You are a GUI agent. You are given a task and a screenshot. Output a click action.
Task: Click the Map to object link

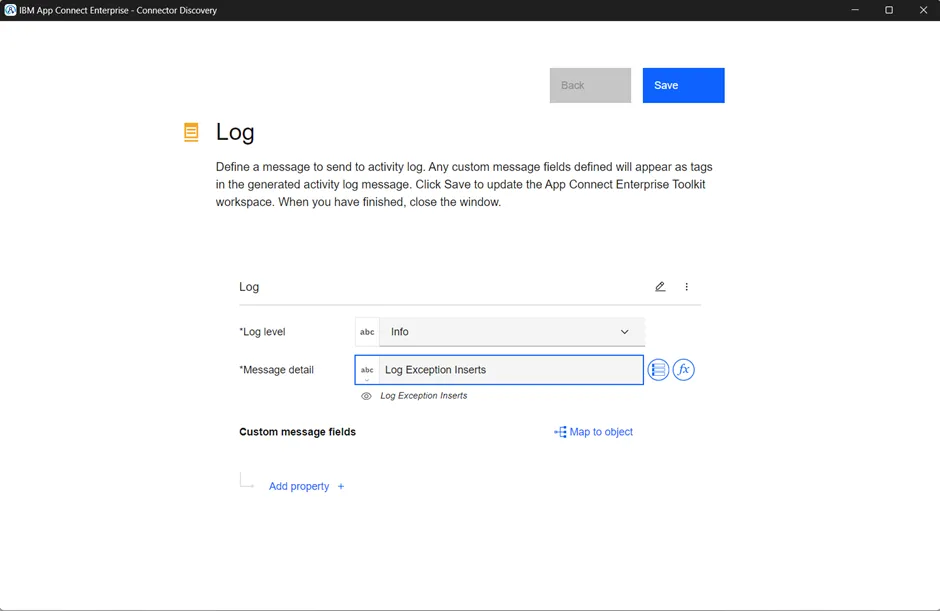pos(601,432)
